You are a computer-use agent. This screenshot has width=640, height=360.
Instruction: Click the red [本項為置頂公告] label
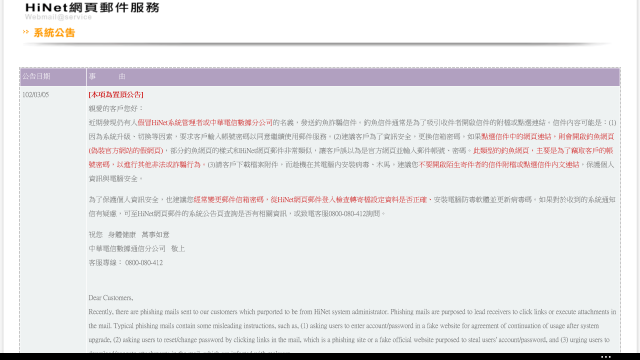pyautogui.click(x=116, y=95)
